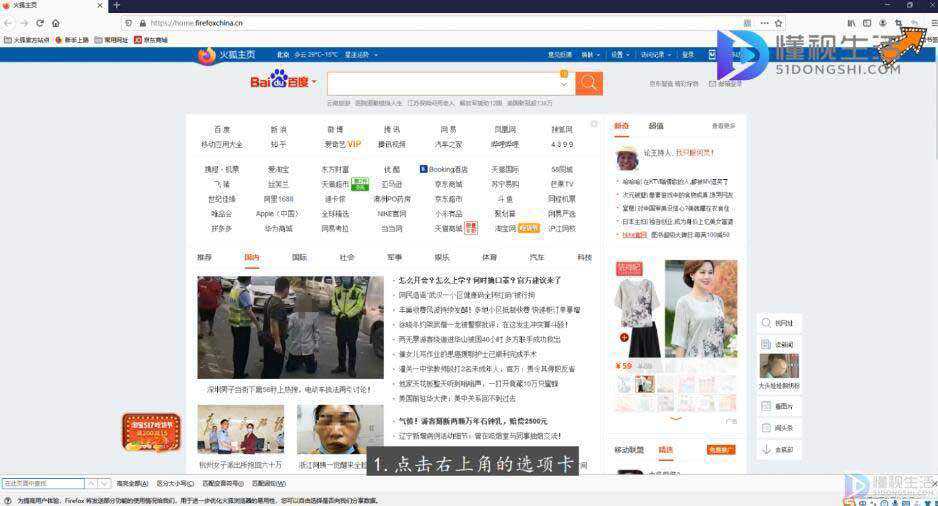Image resolution: width=938 pixels, height=506 pixels.
Task: Jump to bottom with 去底部 arrow
Action: pos(778,449)
